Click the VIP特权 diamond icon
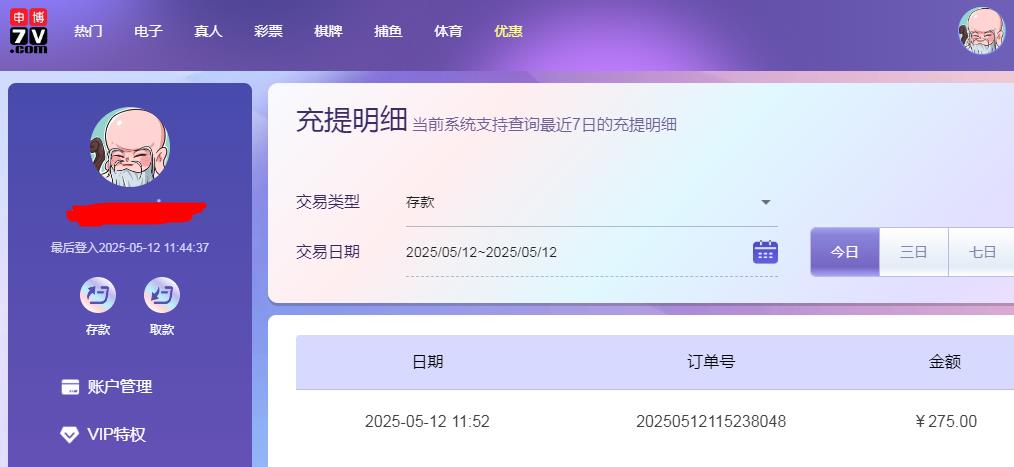1014x467 pixels. (x=69, y=435)
